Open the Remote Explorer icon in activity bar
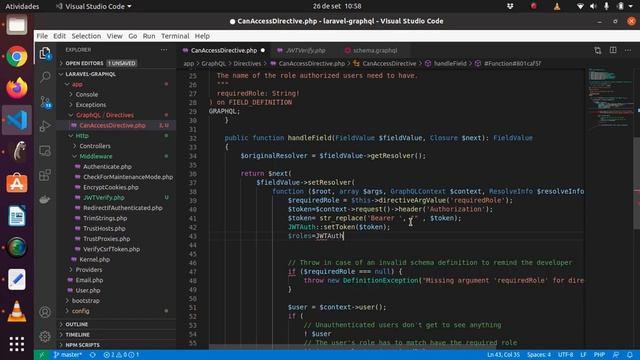The width and height of the screenshot is (640, 360). 45,151
